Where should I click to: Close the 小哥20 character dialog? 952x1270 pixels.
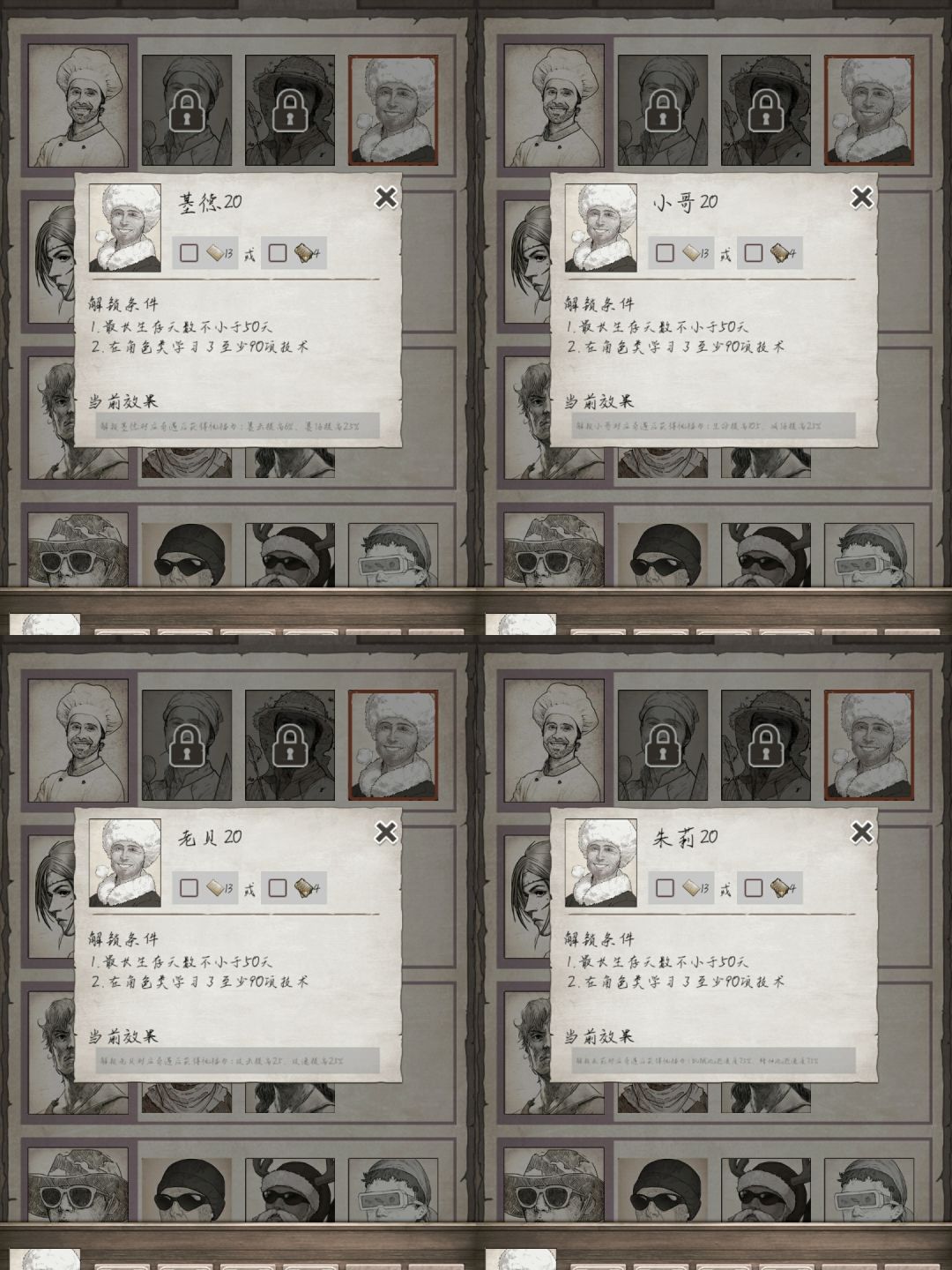(861, 197)
